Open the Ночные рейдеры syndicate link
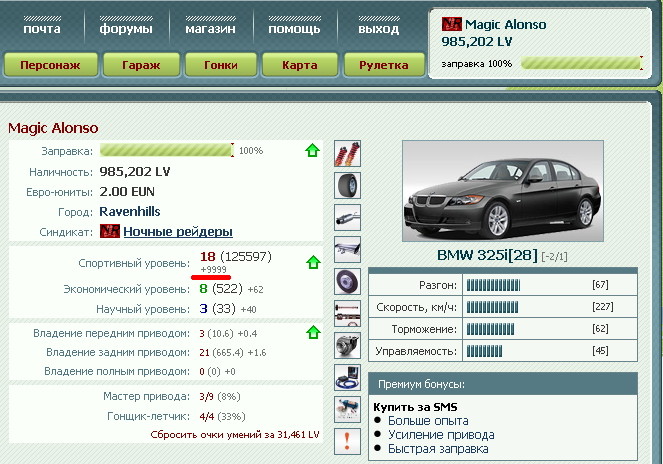 [178, 231]
